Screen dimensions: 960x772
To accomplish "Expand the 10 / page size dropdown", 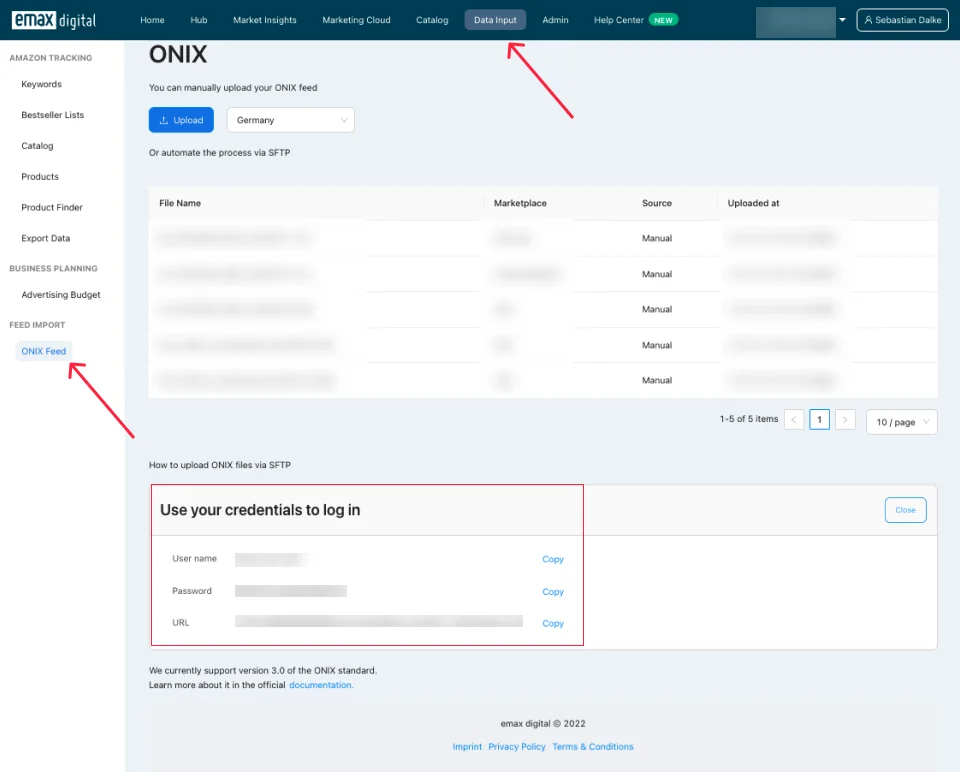I will [x=901, y=422].
